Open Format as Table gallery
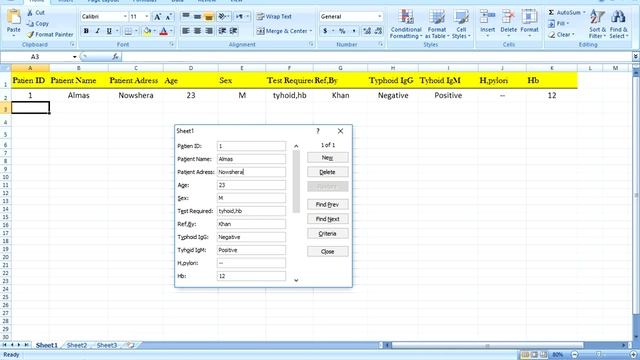The width and height of the screenshot is (640, 360). [437, 24]
